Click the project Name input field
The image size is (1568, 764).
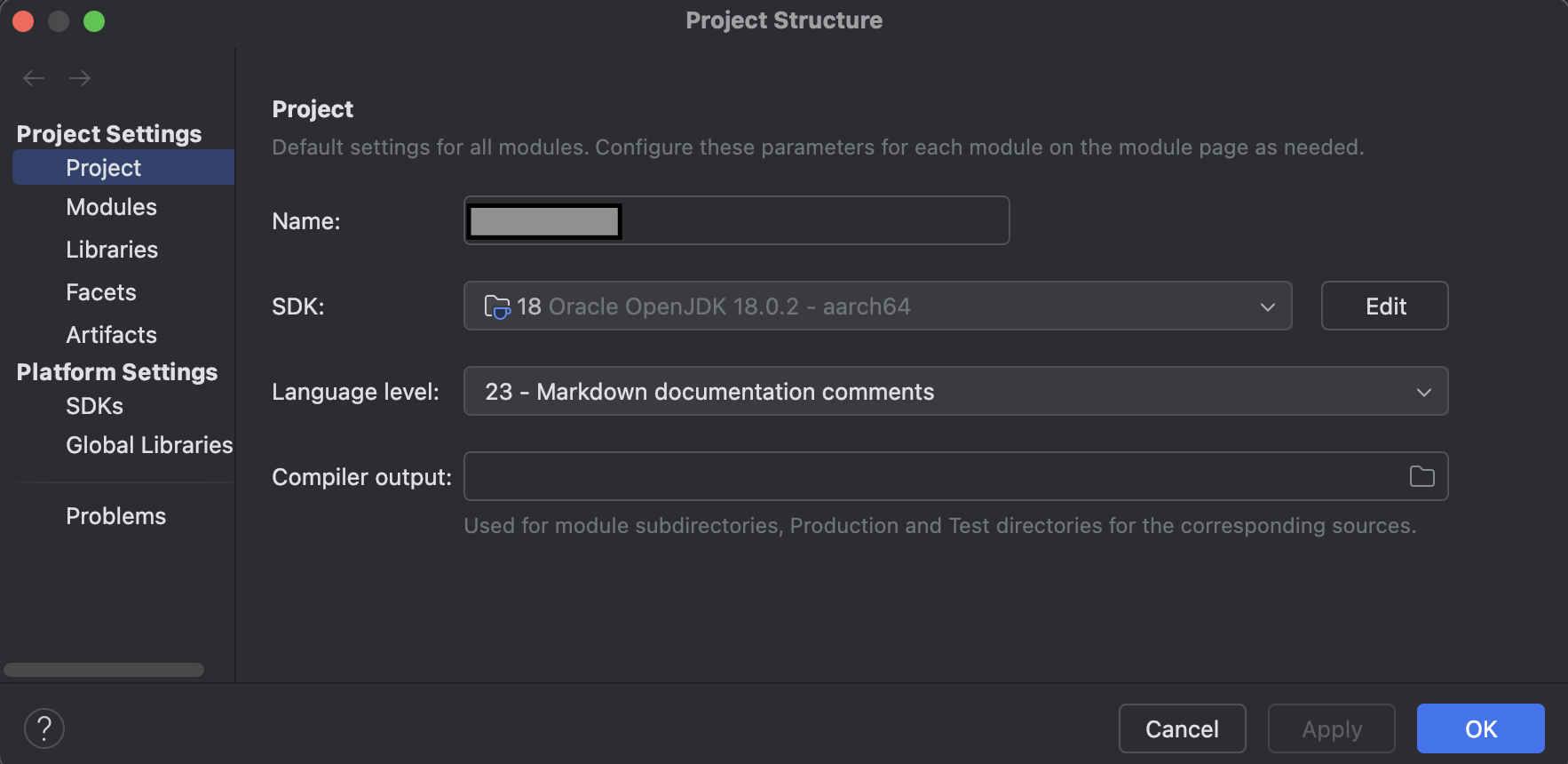click(735, 220)
